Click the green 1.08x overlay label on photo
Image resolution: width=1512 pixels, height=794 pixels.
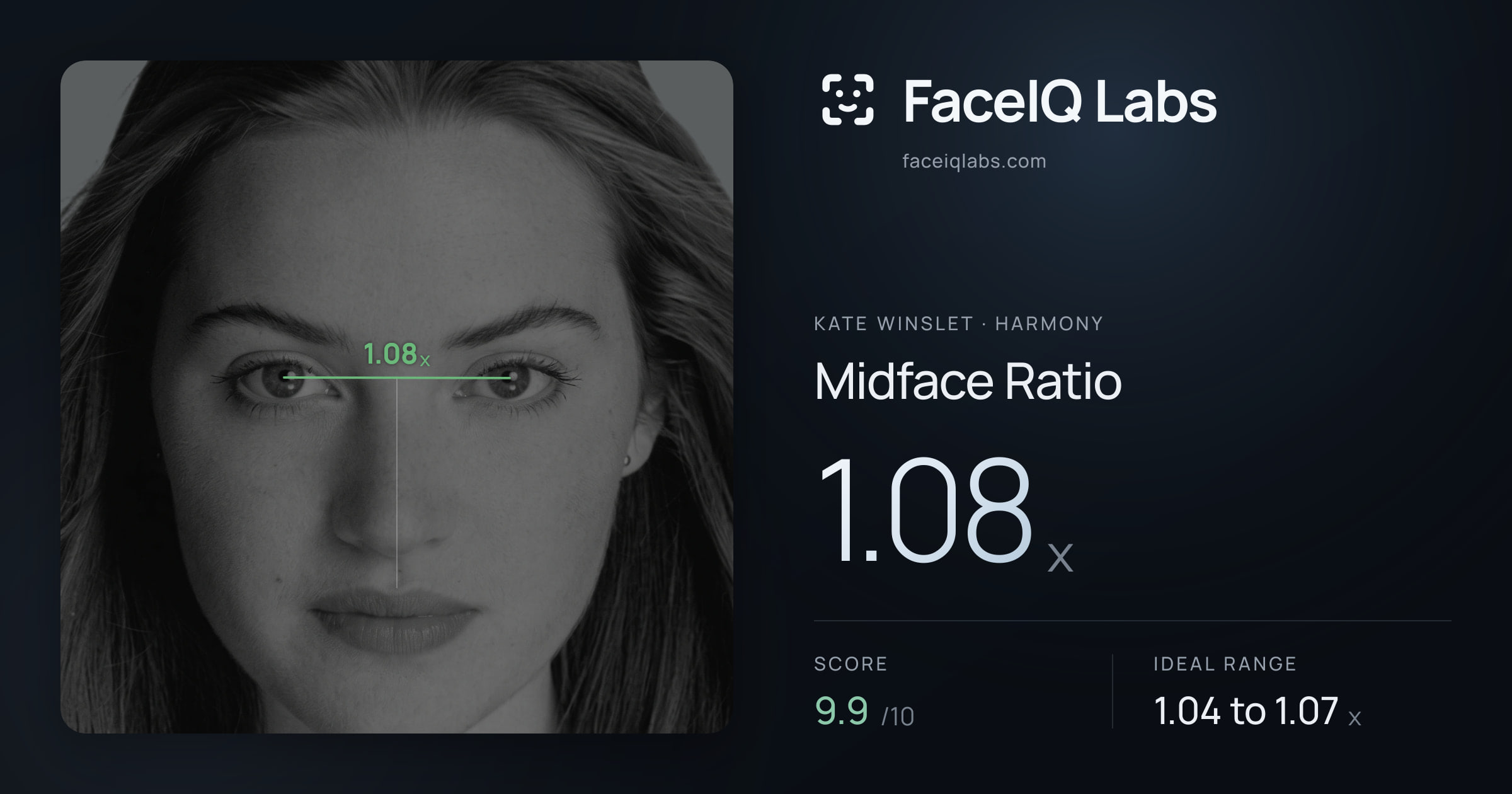[397, 354]
